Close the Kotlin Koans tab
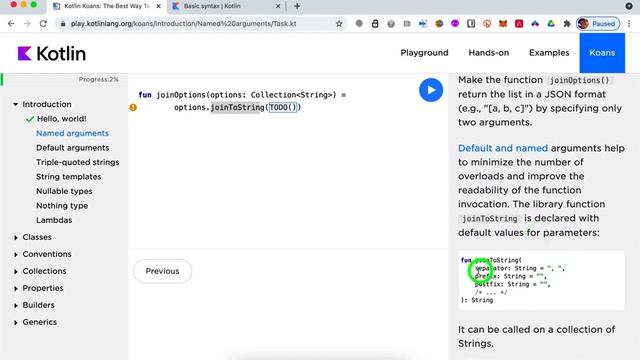Image resolution: width=640 pixels, height=360 pixels. pos(159,6)
